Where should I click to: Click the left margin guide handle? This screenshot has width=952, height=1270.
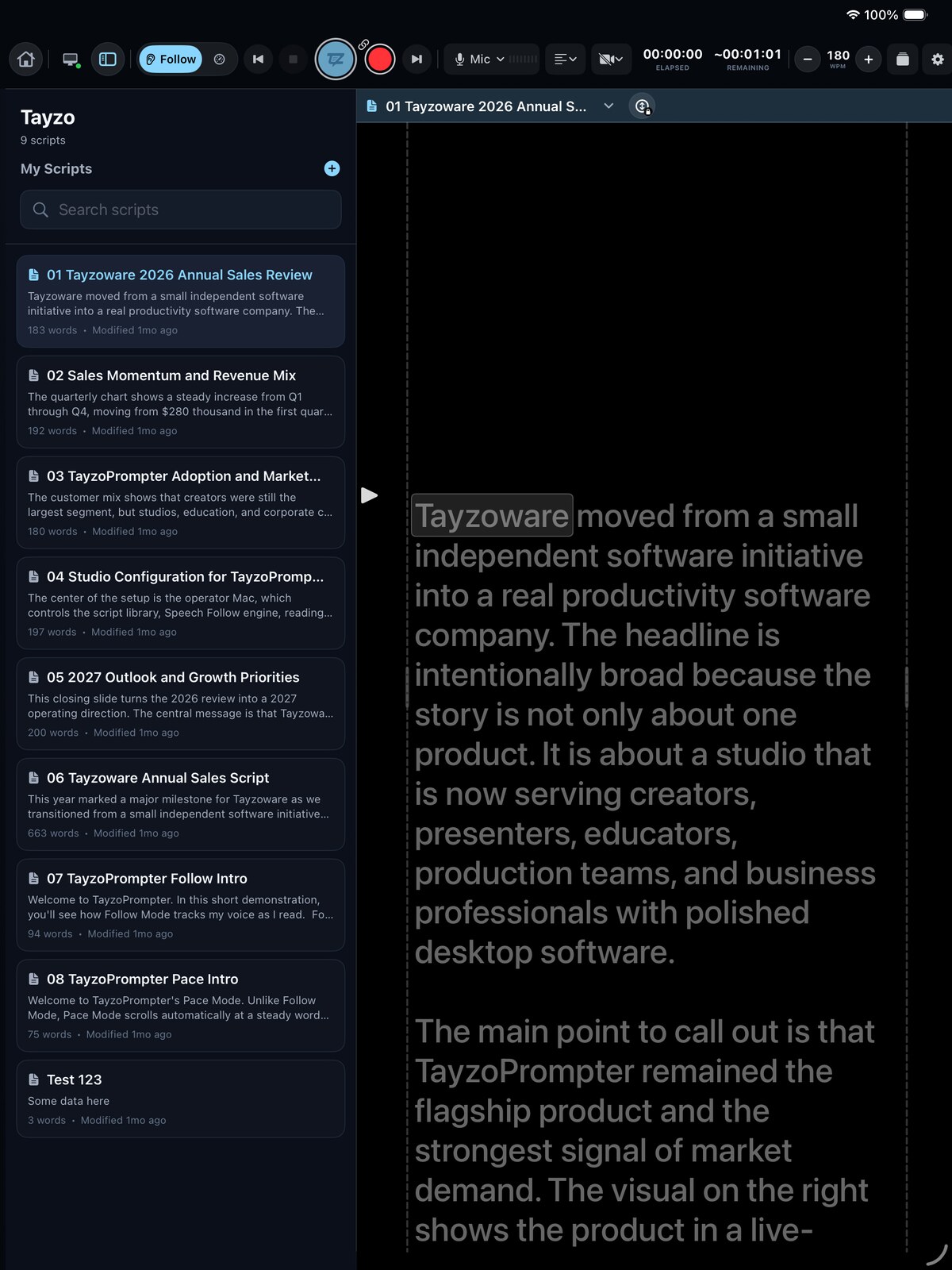[x=408, y=687]
